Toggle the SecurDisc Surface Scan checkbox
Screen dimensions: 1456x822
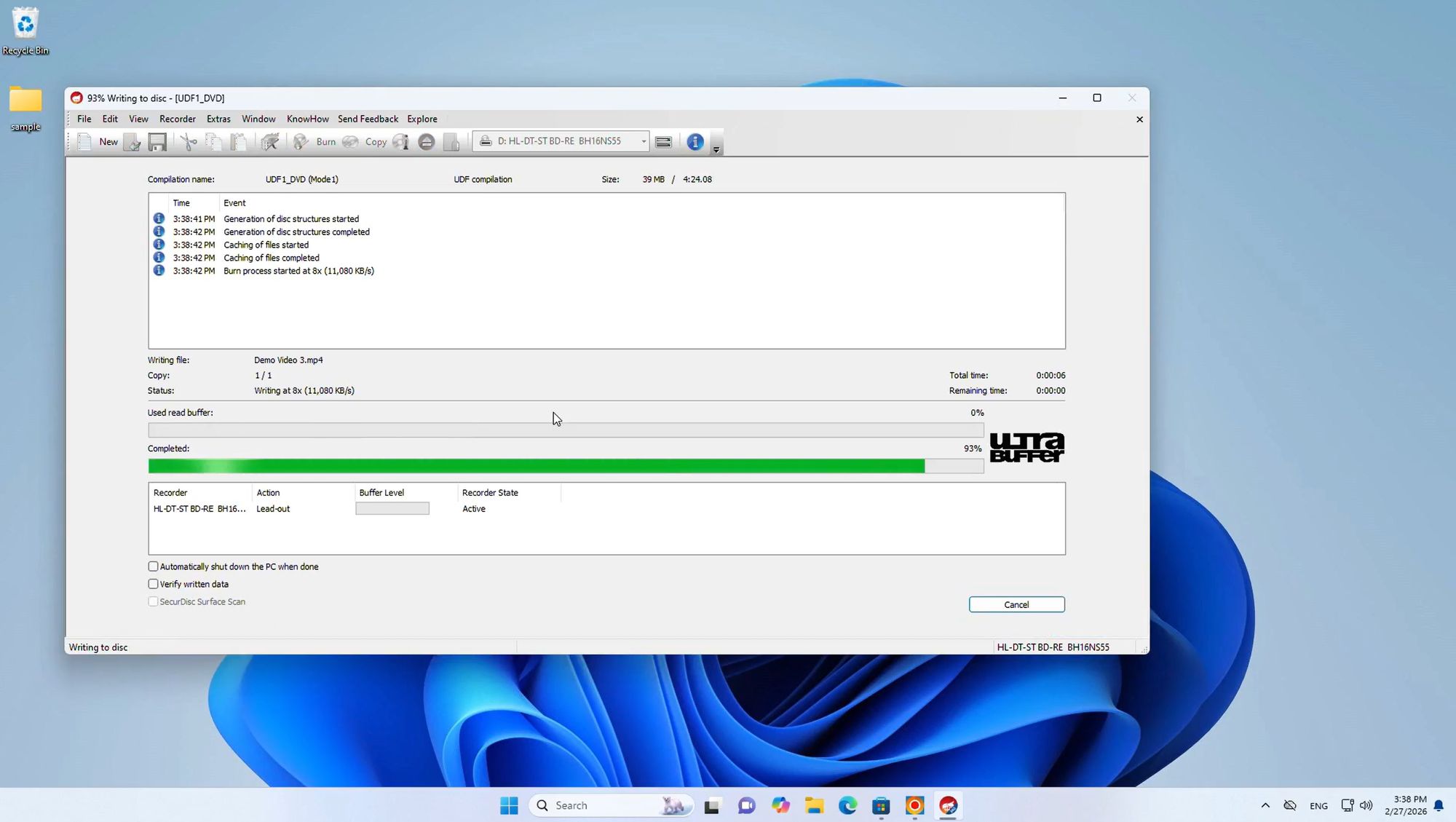[153, 601]
